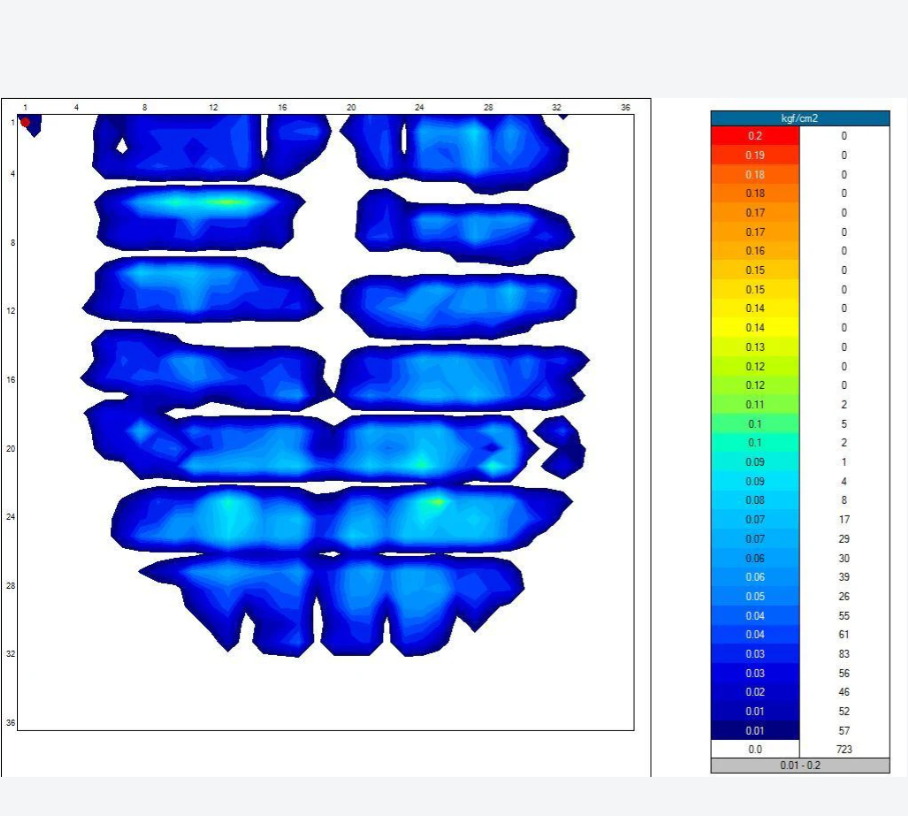
Task: Click the 83 count cell in legend
Action: [844, 654]
